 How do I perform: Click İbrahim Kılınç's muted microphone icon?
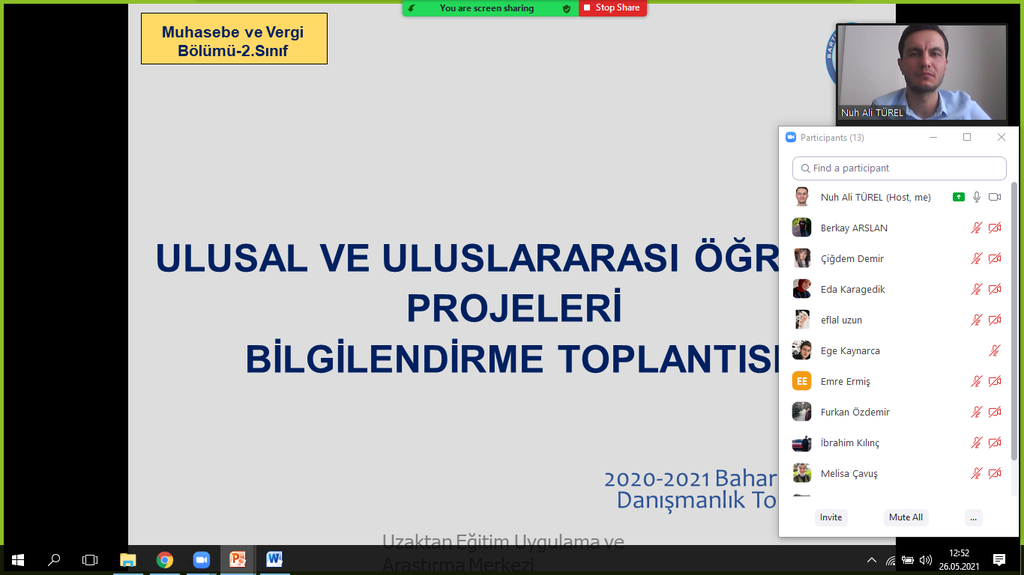click(976, 442)
